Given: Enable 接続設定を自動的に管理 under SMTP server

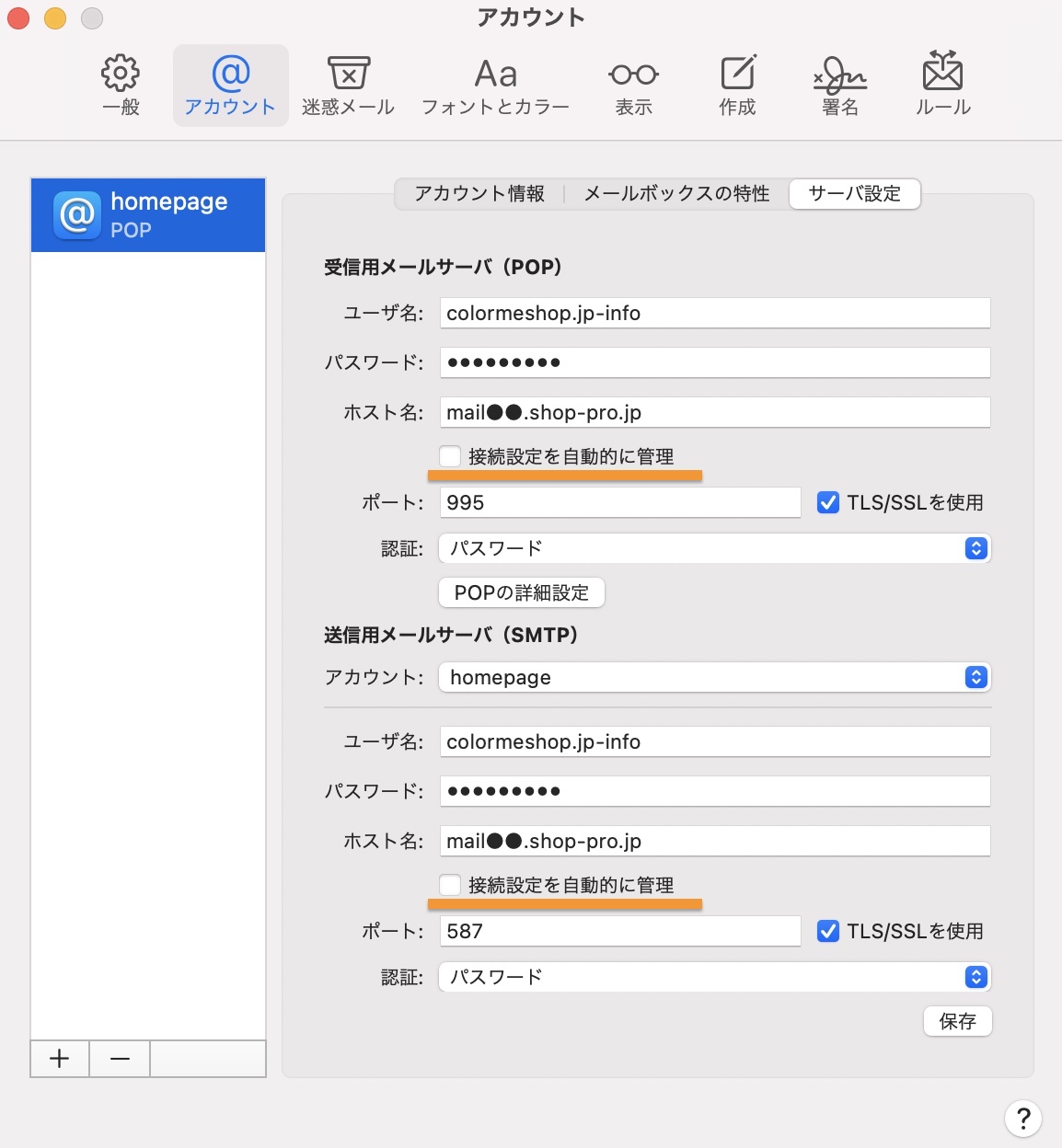Looking at the screenshot, I should pyautogui.click(x=450, y=885).
